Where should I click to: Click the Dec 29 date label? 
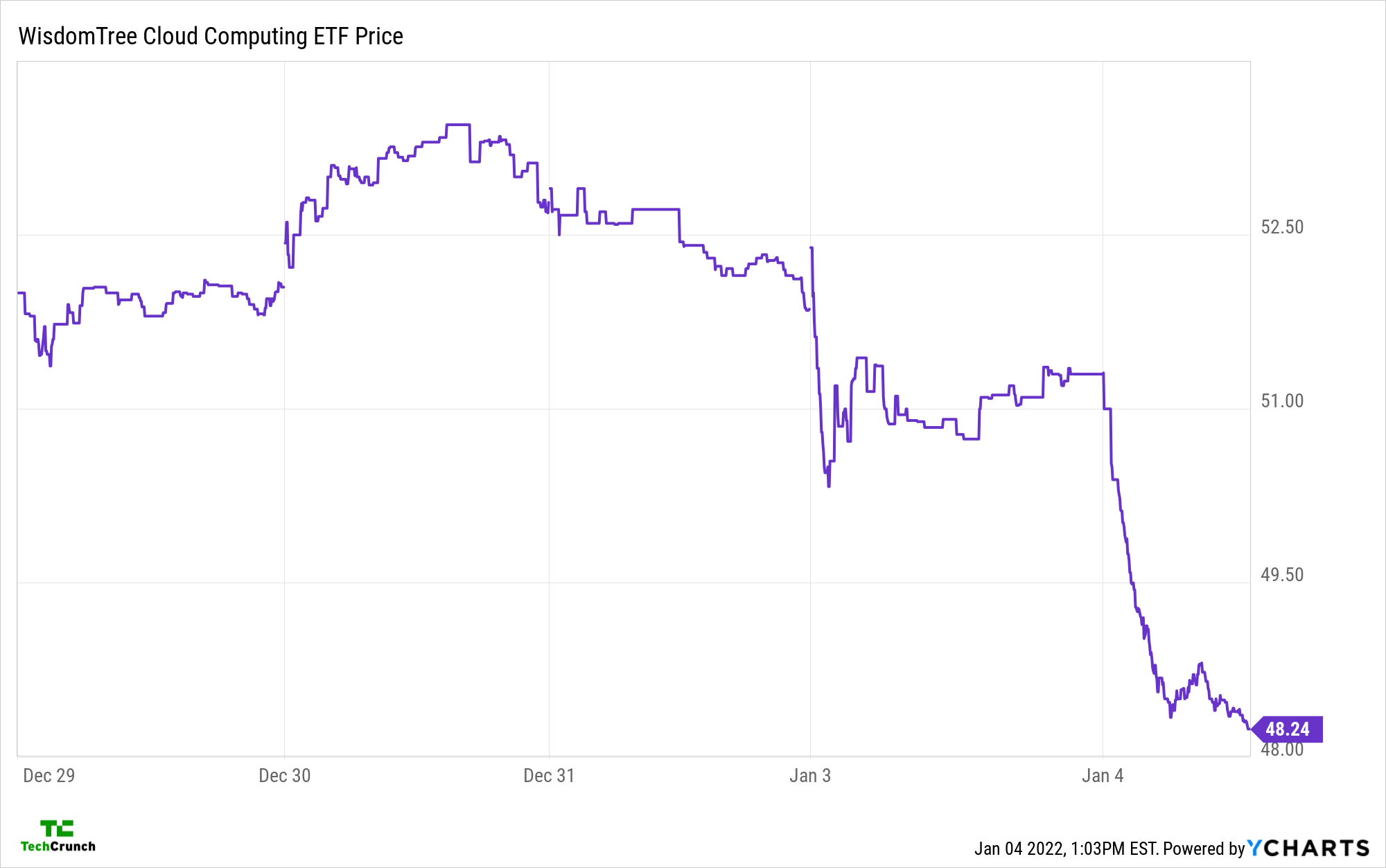click(x=49, y=776)
